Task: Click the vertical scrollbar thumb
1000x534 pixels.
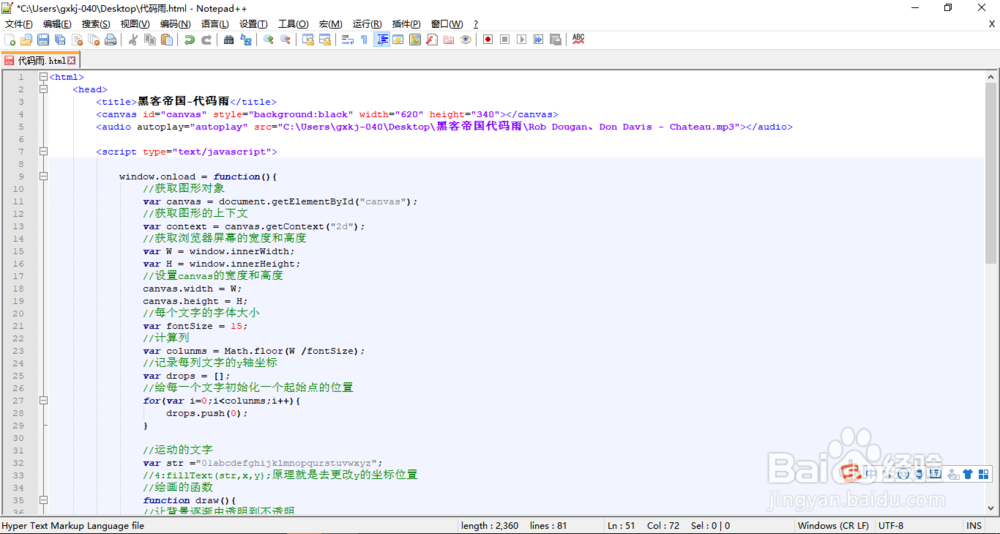Action: tap(990, 172)
